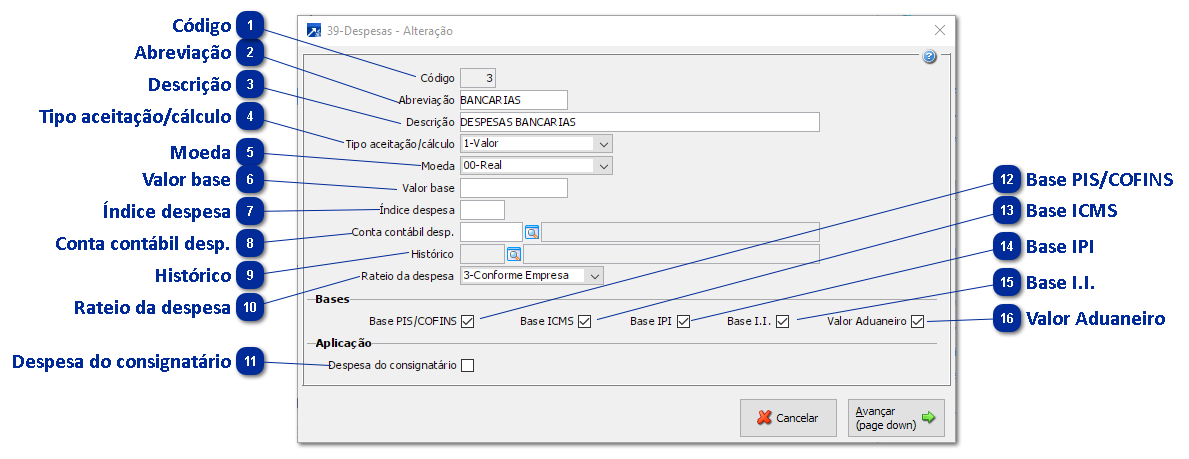This screenshot has width=1189, height=459.
Task: Click the Valor base input field
Action: point(513,188)
